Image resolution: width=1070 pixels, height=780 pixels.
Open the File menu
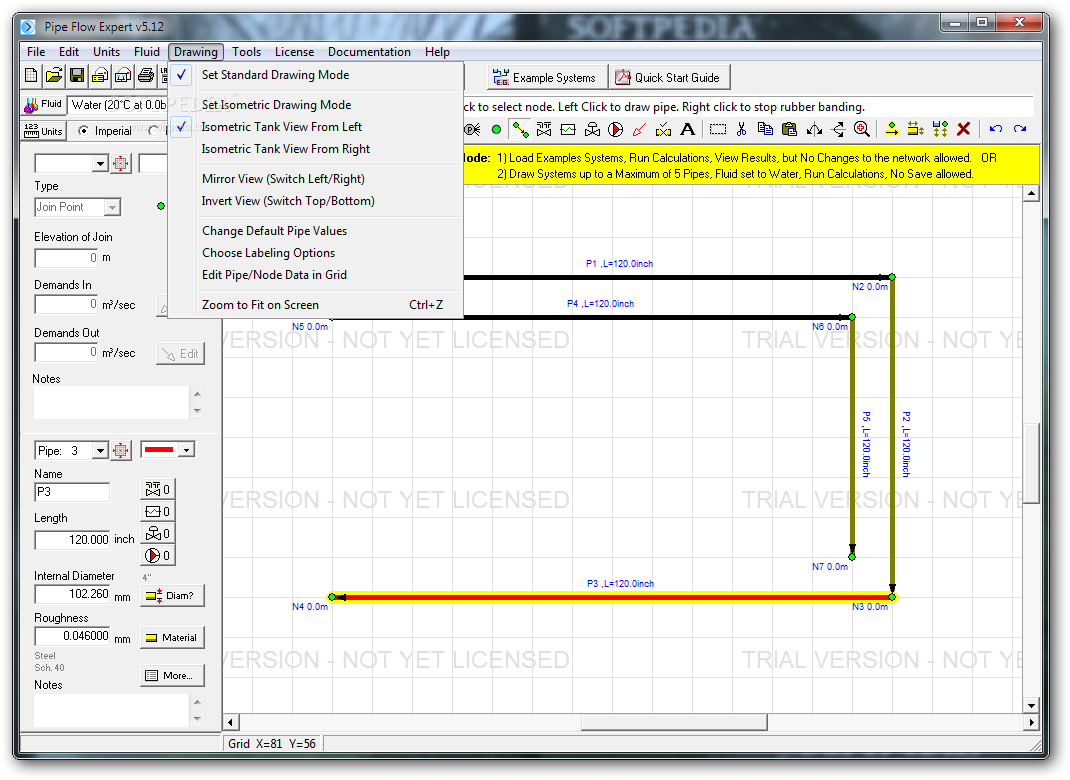tap(36, 52)
